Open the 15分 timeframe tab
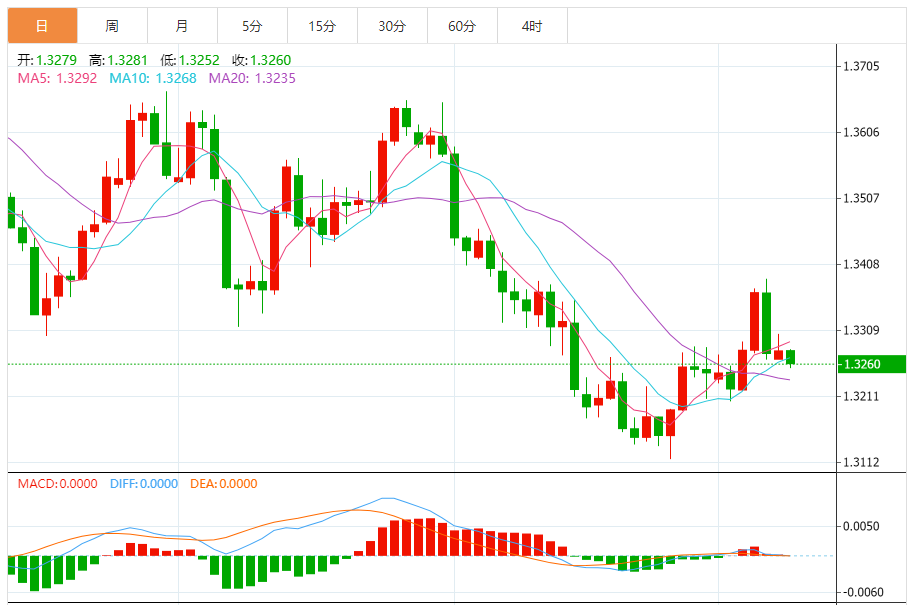The width and height of the screenshot is (917, 605). tap(322, 26)
